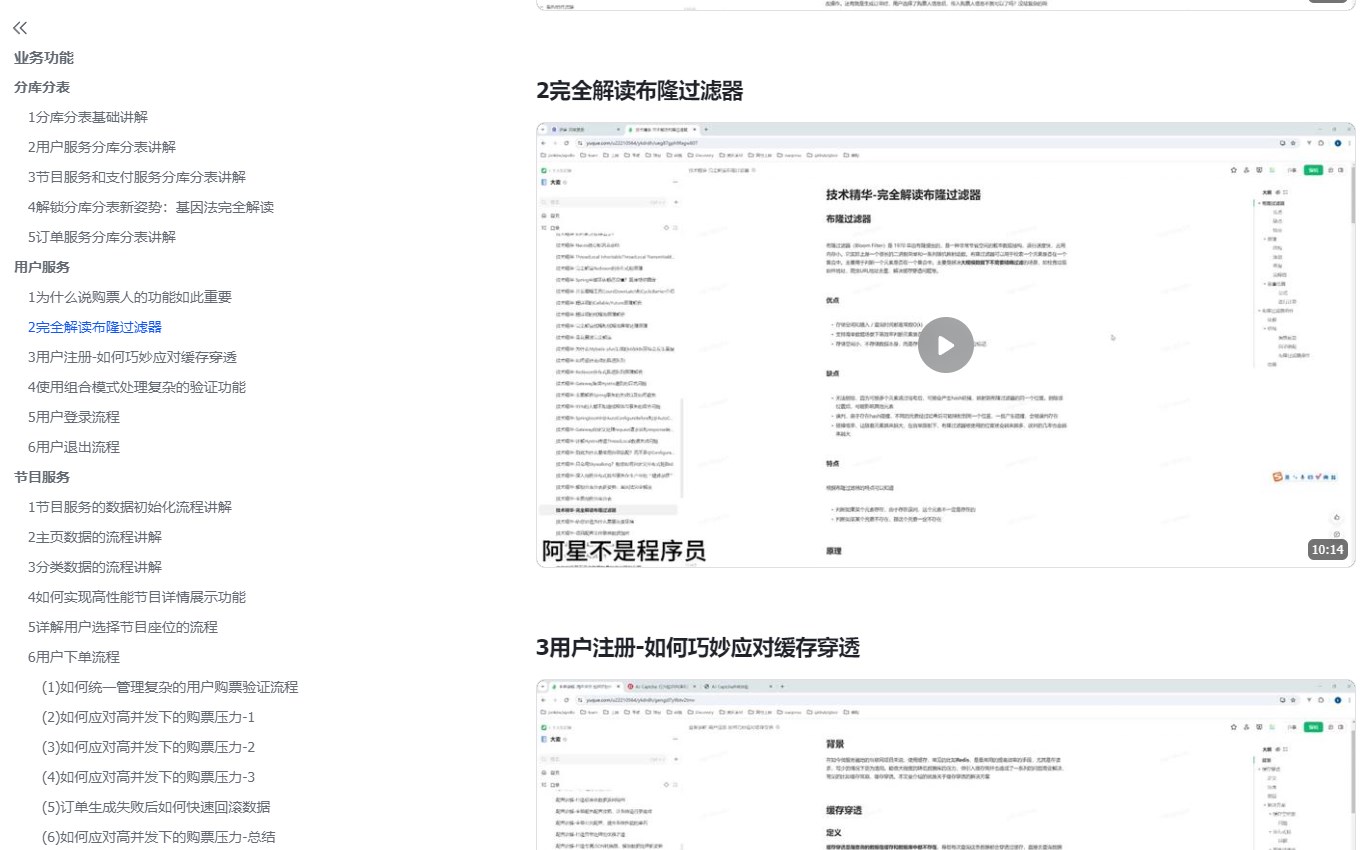Go to 2用户服务分库分表讲解
Image resolution: width=1361 pixels, height=850 pixels.
point(102,147)
